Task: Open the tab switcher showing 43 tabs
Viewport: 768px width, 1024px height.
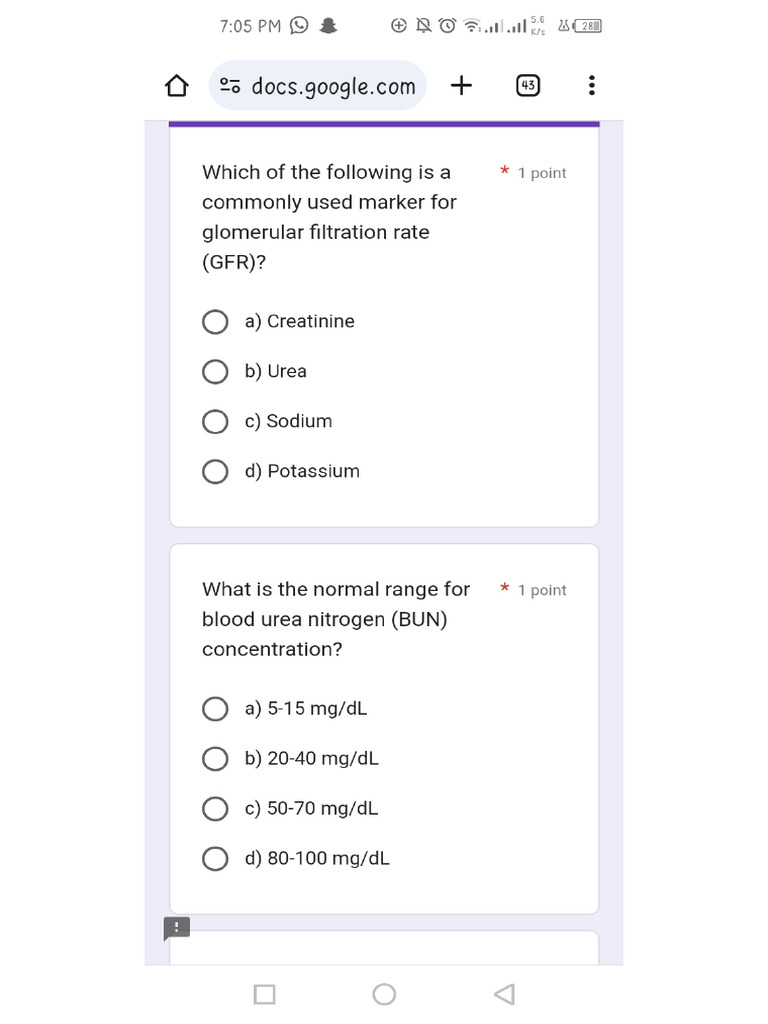Action: pos(528,86)
